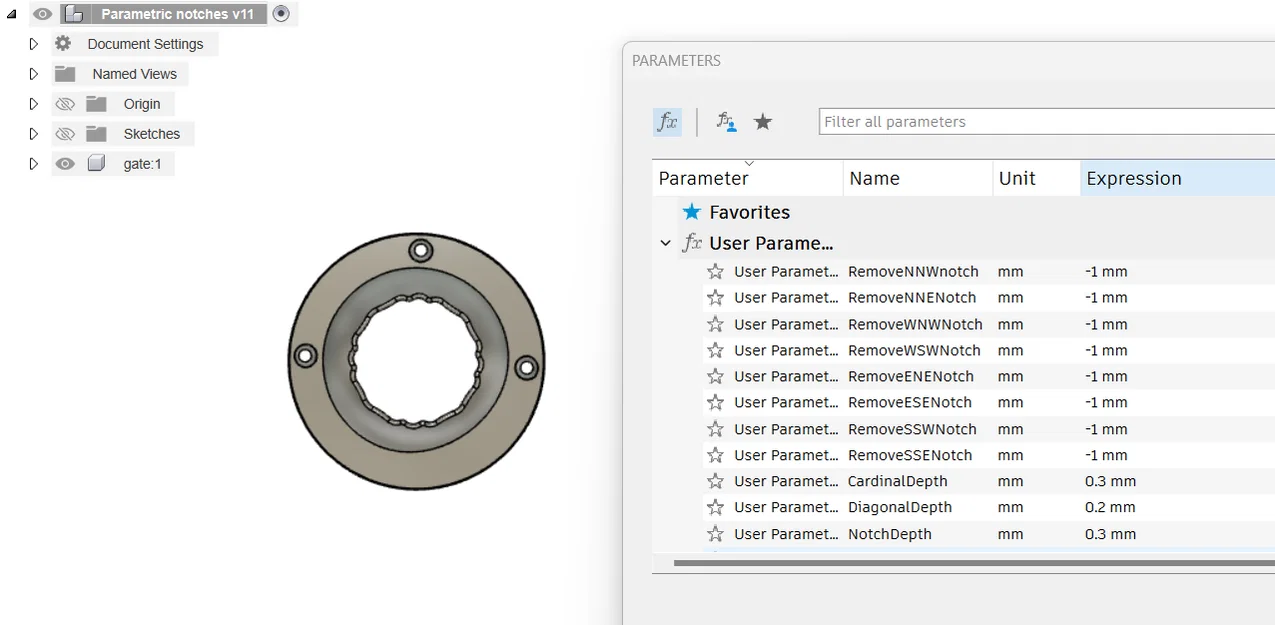Activate the Parametric notches v11 radio button

click(281, 14)
